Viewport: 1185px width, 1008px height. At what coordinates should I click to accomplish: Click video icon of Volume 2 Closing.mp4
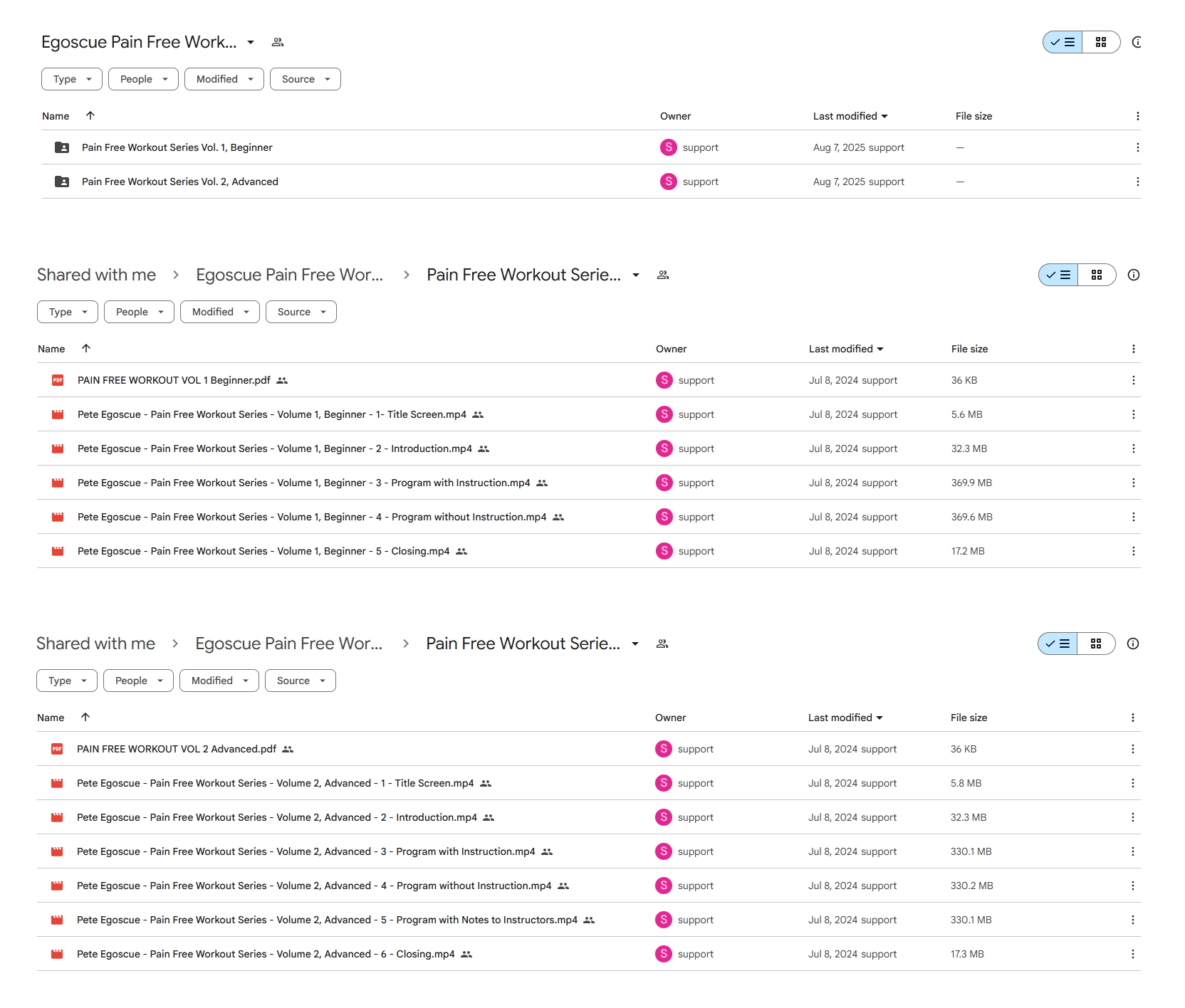click(57, 954)
